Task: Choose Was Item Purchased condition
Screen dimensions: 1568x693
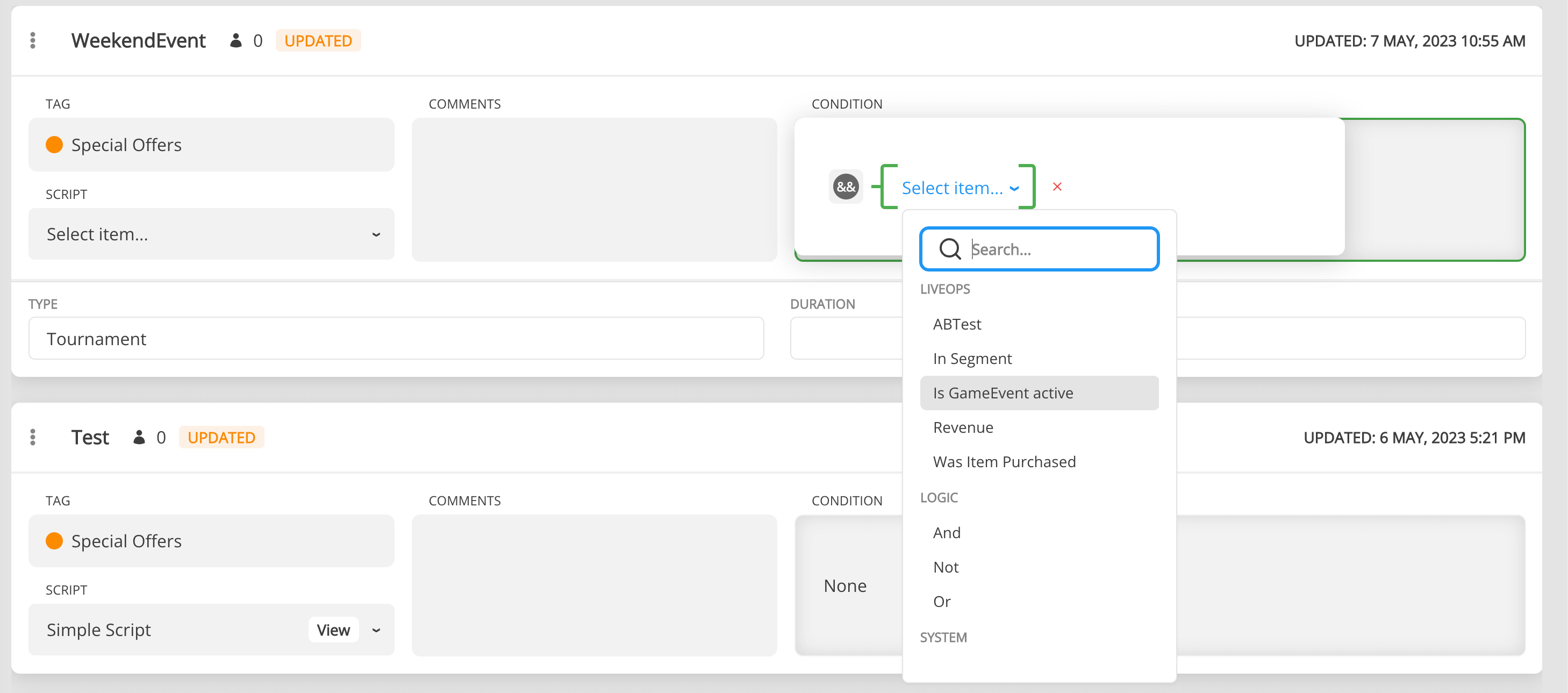Action: pos(1004,462)
